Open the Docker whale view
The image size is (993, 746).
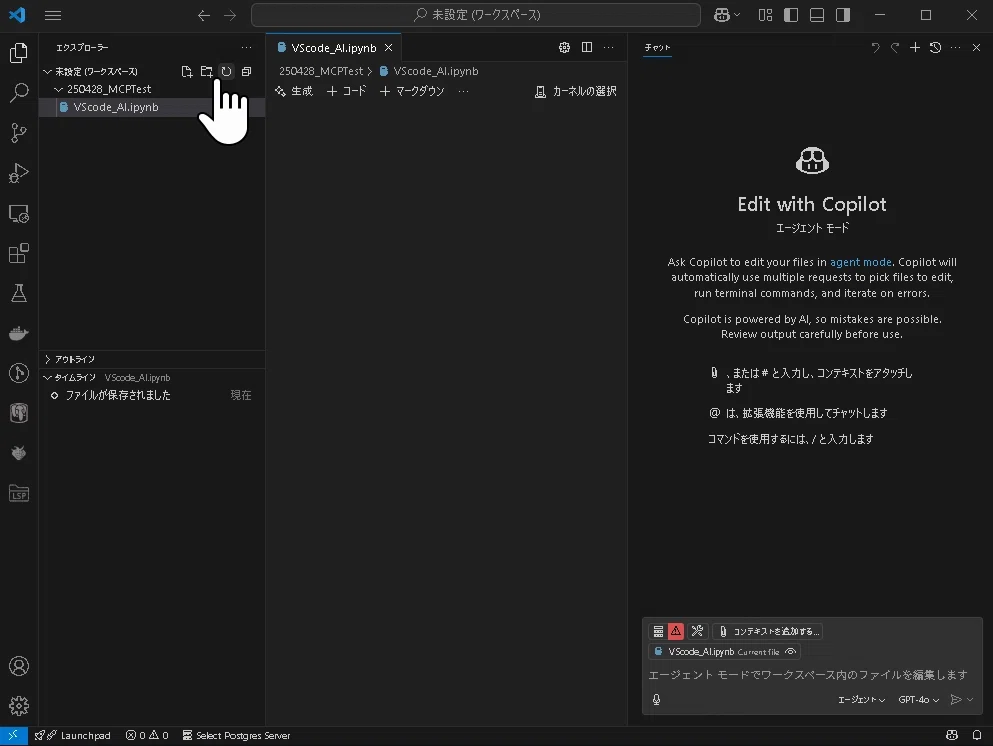[x=19, y=333]
